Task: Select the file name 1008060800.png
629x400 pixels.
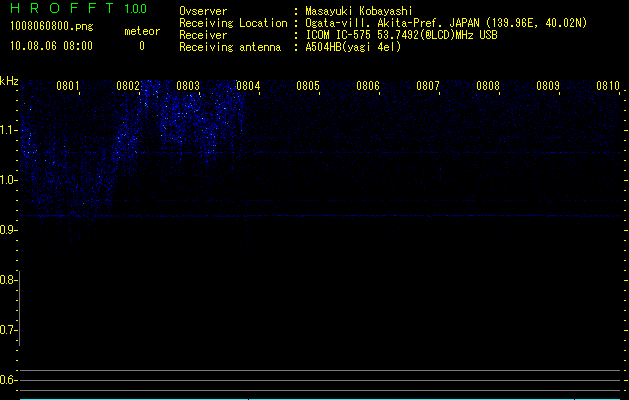Action: click(x=52, y=26)
